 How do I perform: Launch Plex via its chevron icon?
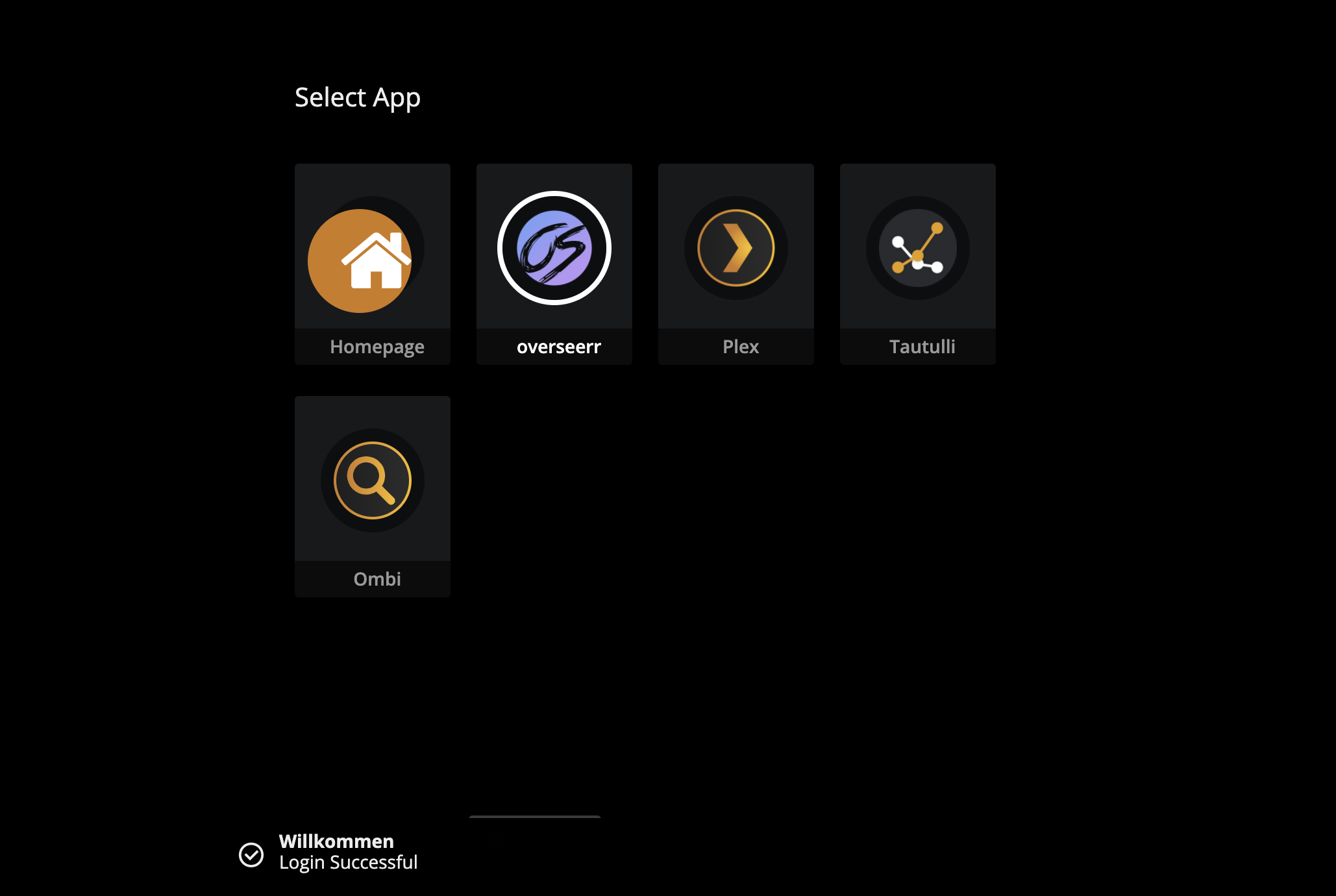point(736,248)
